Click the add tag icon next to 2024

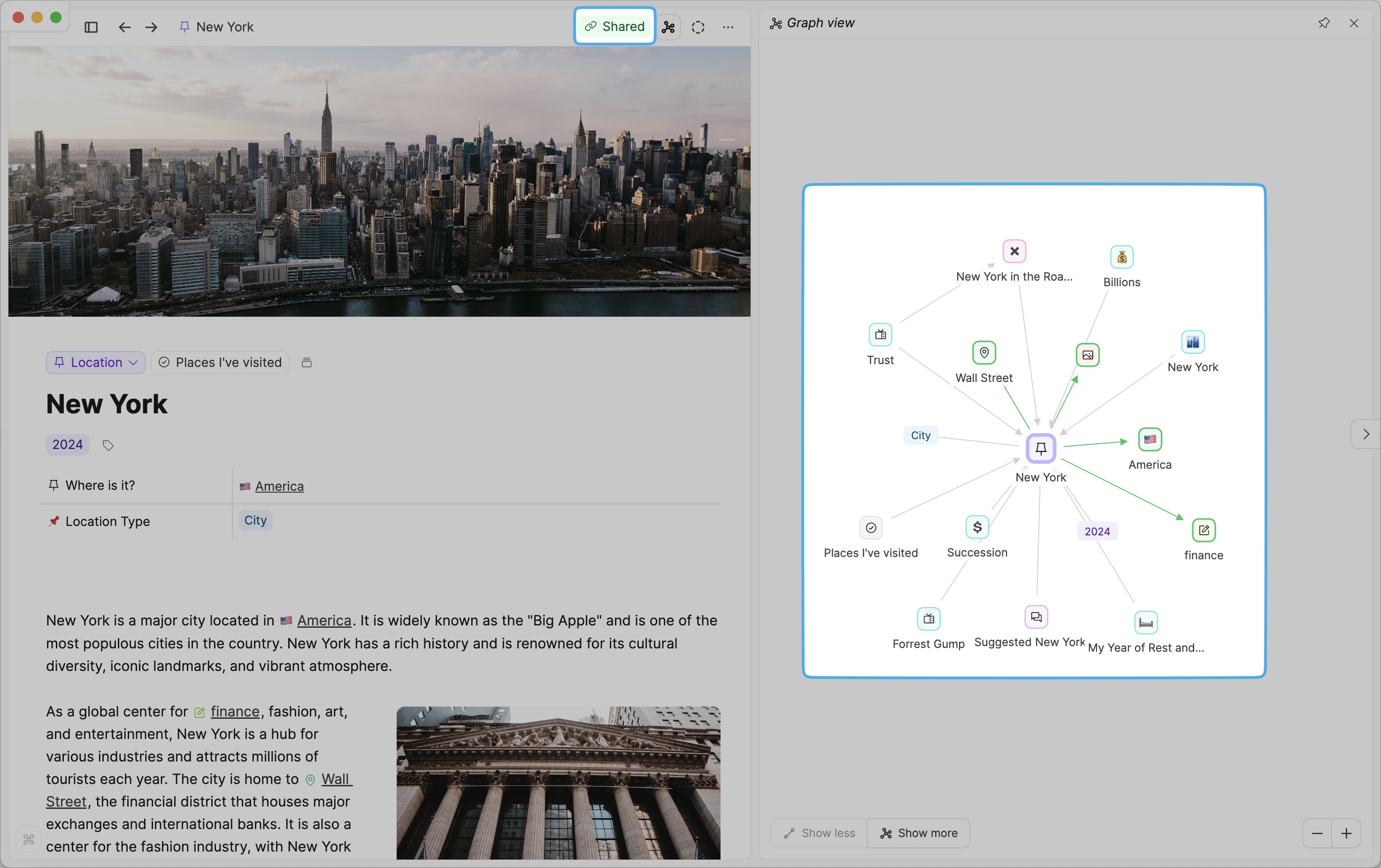(x=108, y=445)
